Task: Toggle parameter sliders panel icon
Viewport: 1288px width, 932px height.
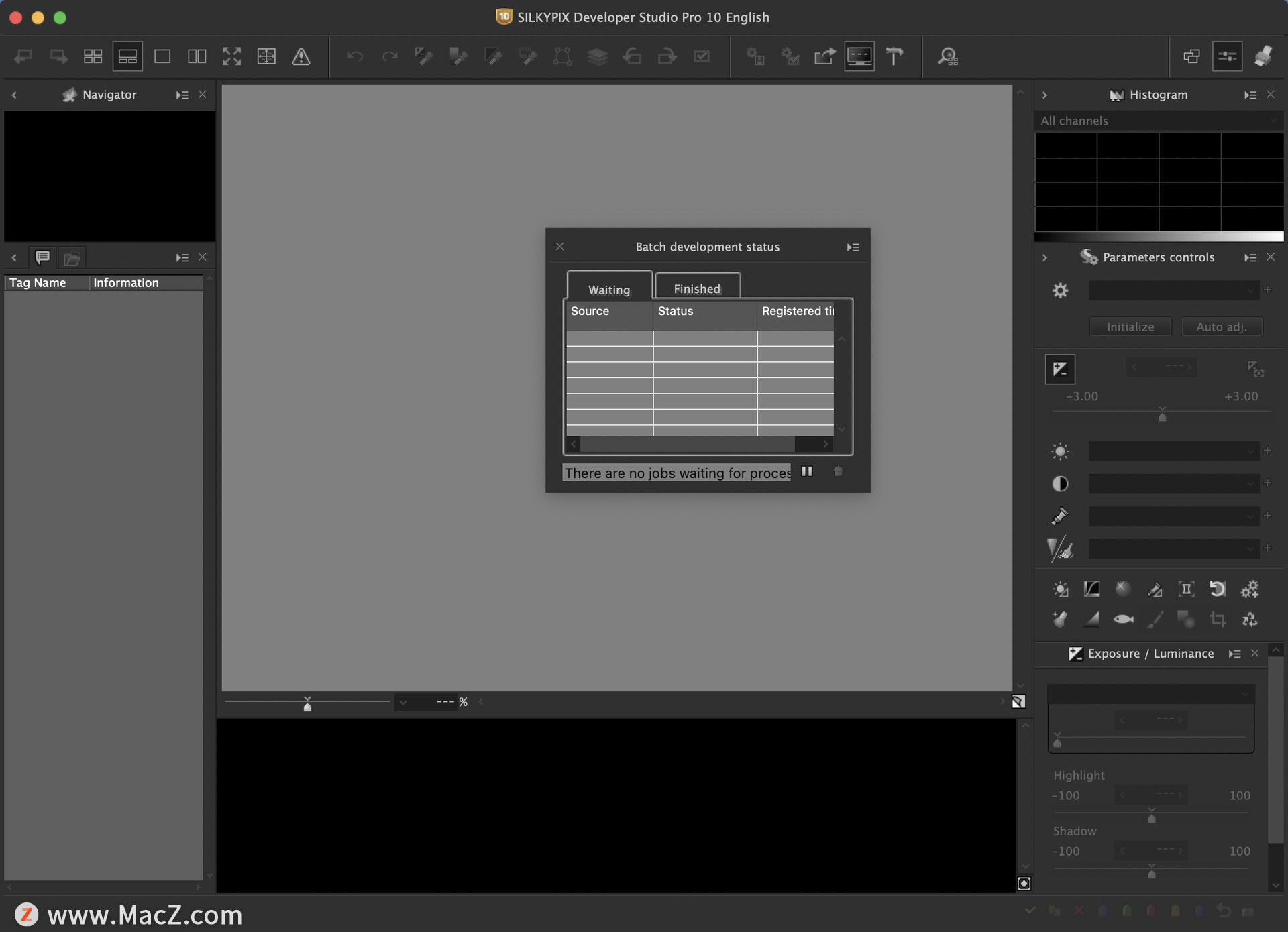Action: (x=1227, y=56)
